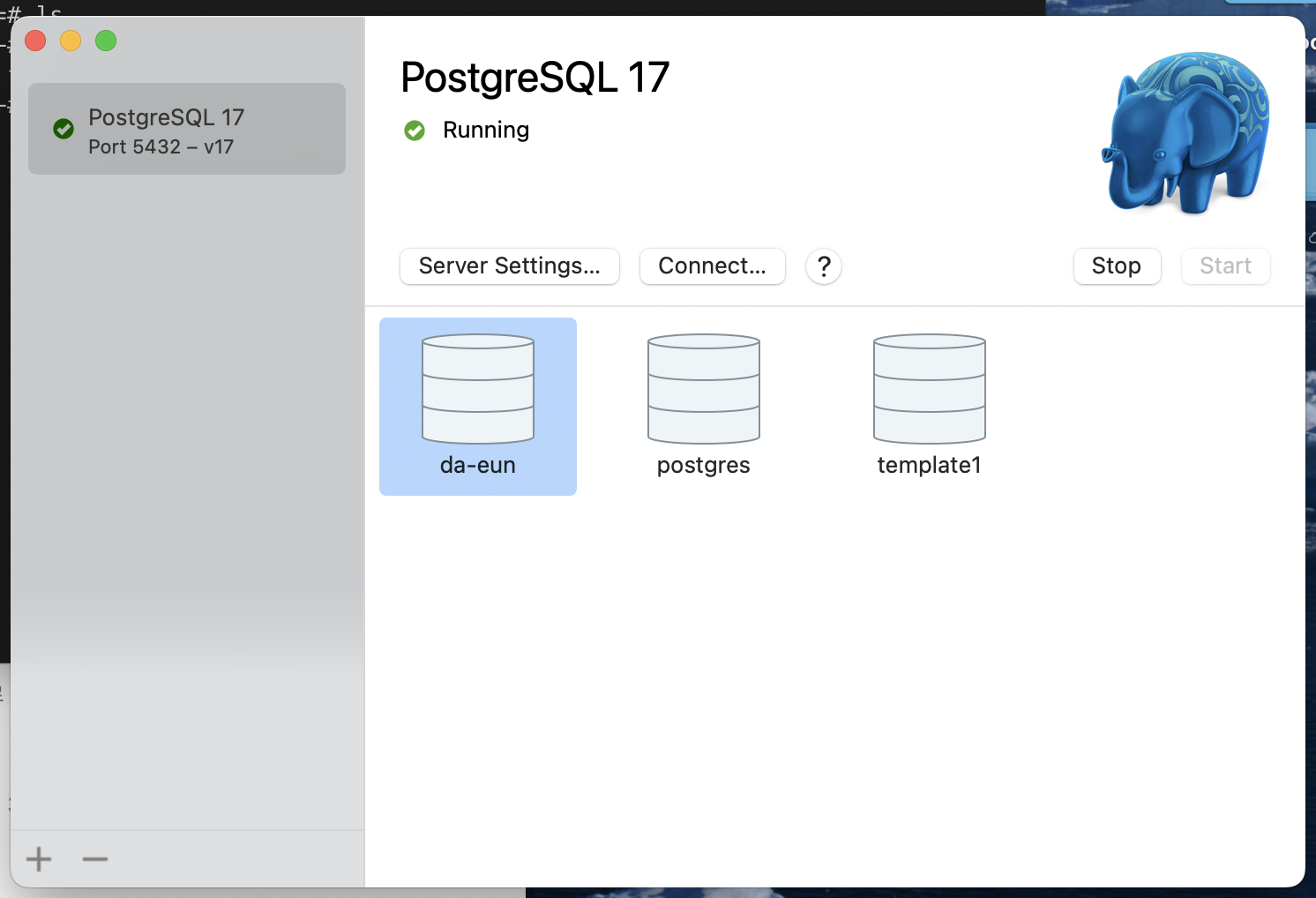Click sidebar PostgreSQL 17 server status checkmark
The width and height of the screenshot is (1316, 898).
[x=64, y=129]
